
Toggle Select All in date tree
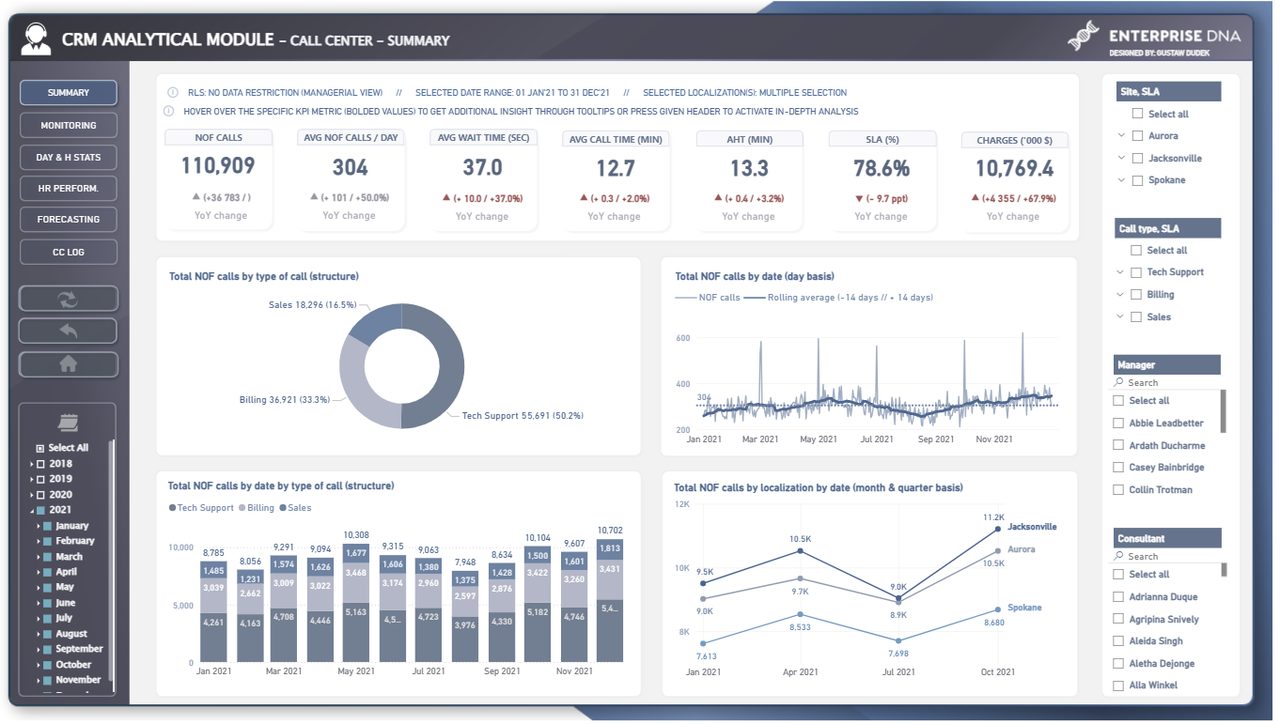pyautogui.click(x=40, y=448)
